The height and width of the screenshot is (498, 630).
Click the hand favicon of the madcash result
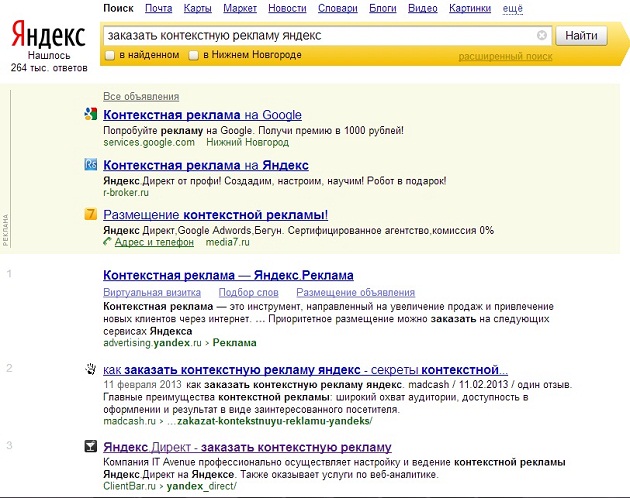click(x=90, y=369)
